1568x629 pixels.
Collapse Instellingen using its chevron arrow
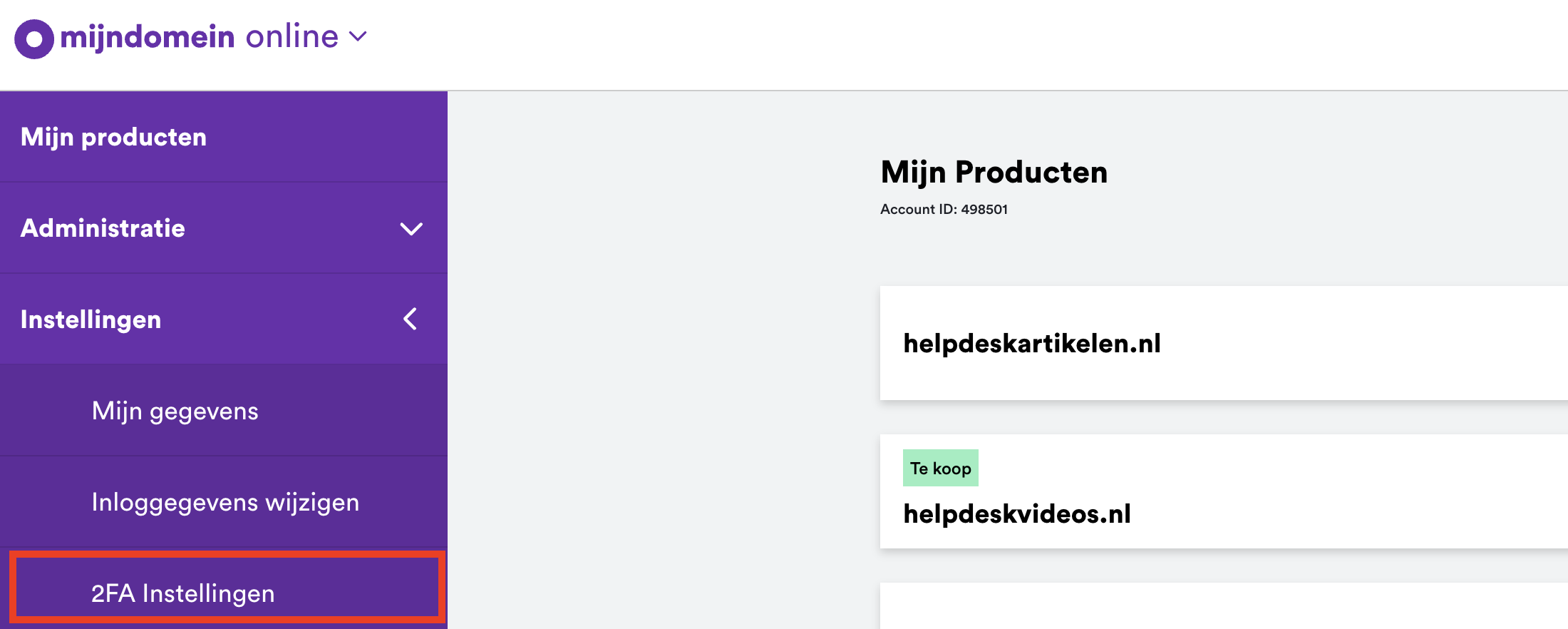(411, 319)
